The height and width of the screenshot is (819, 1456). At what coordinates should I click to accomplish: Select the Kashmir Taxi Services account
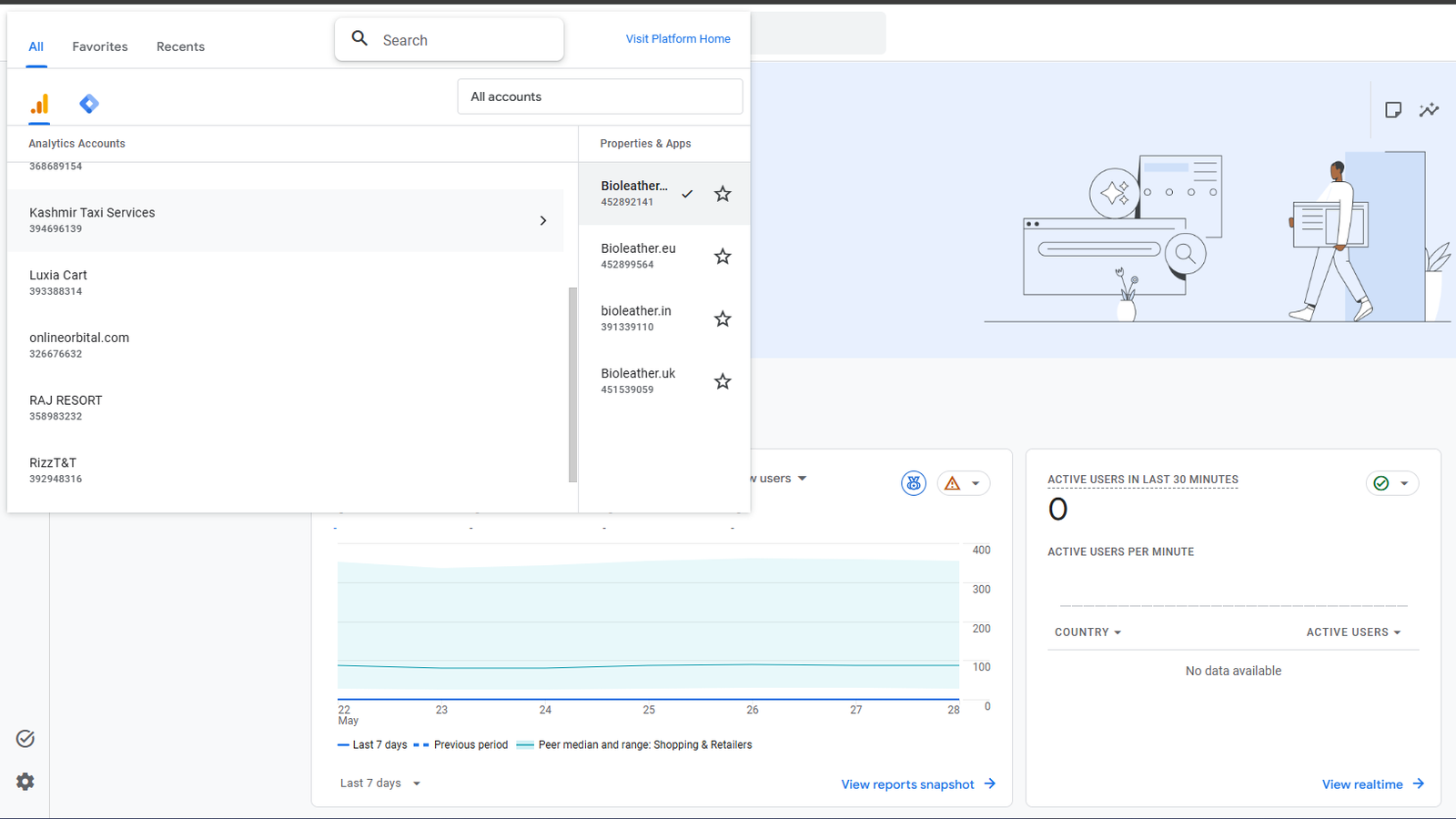[286, 220]
